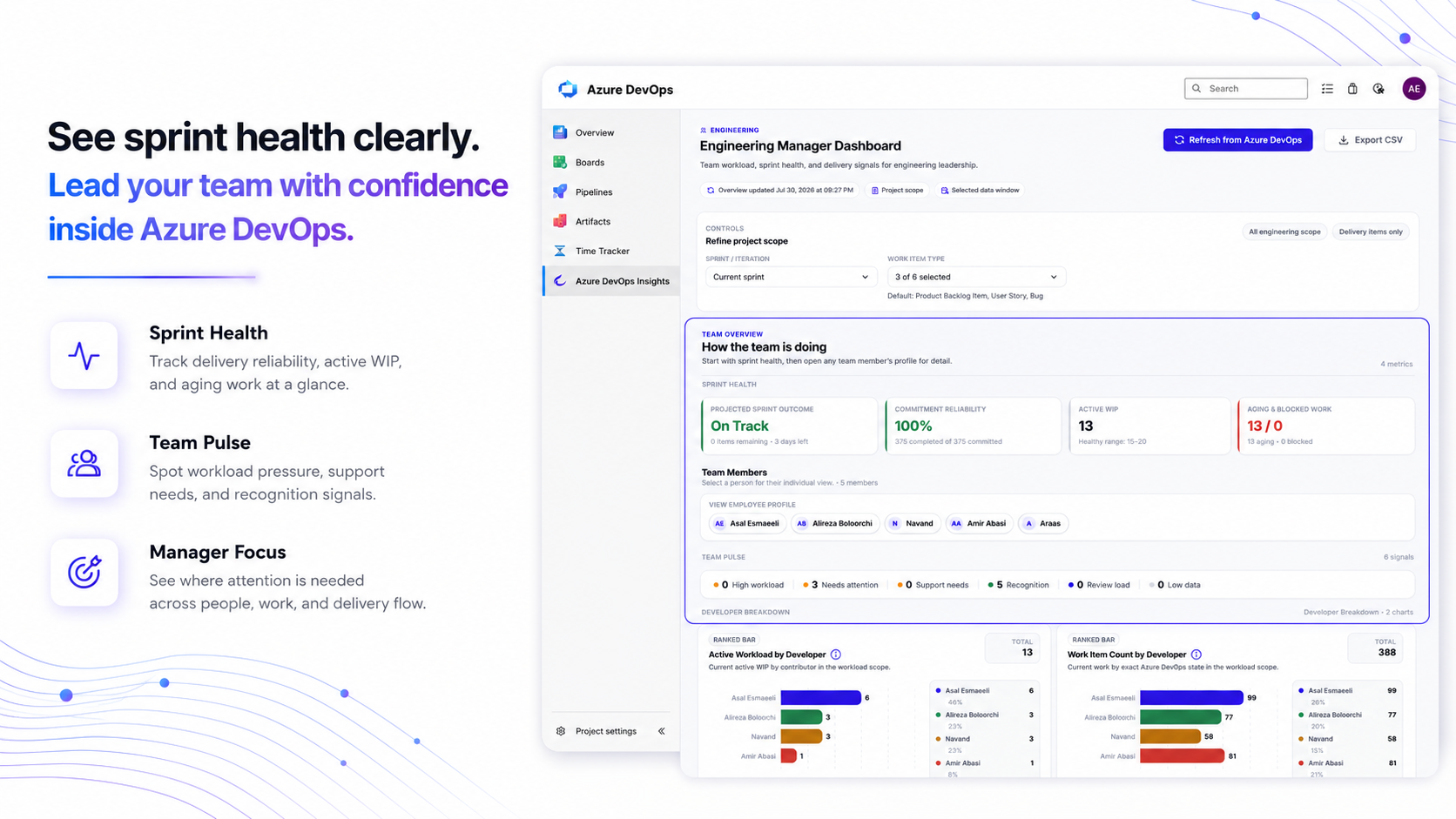Open the Work Item Type dropdown
The width and height of the screenshot is (1456, 819).
975,277
